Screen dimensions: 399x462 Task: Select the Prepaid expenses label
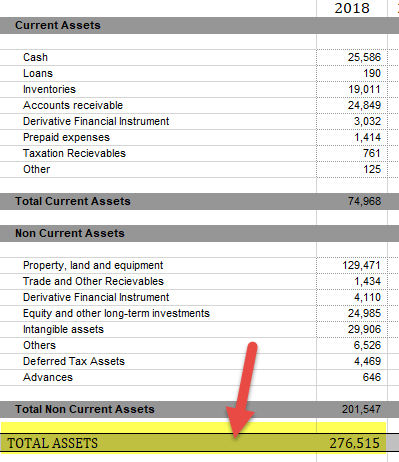66,137
